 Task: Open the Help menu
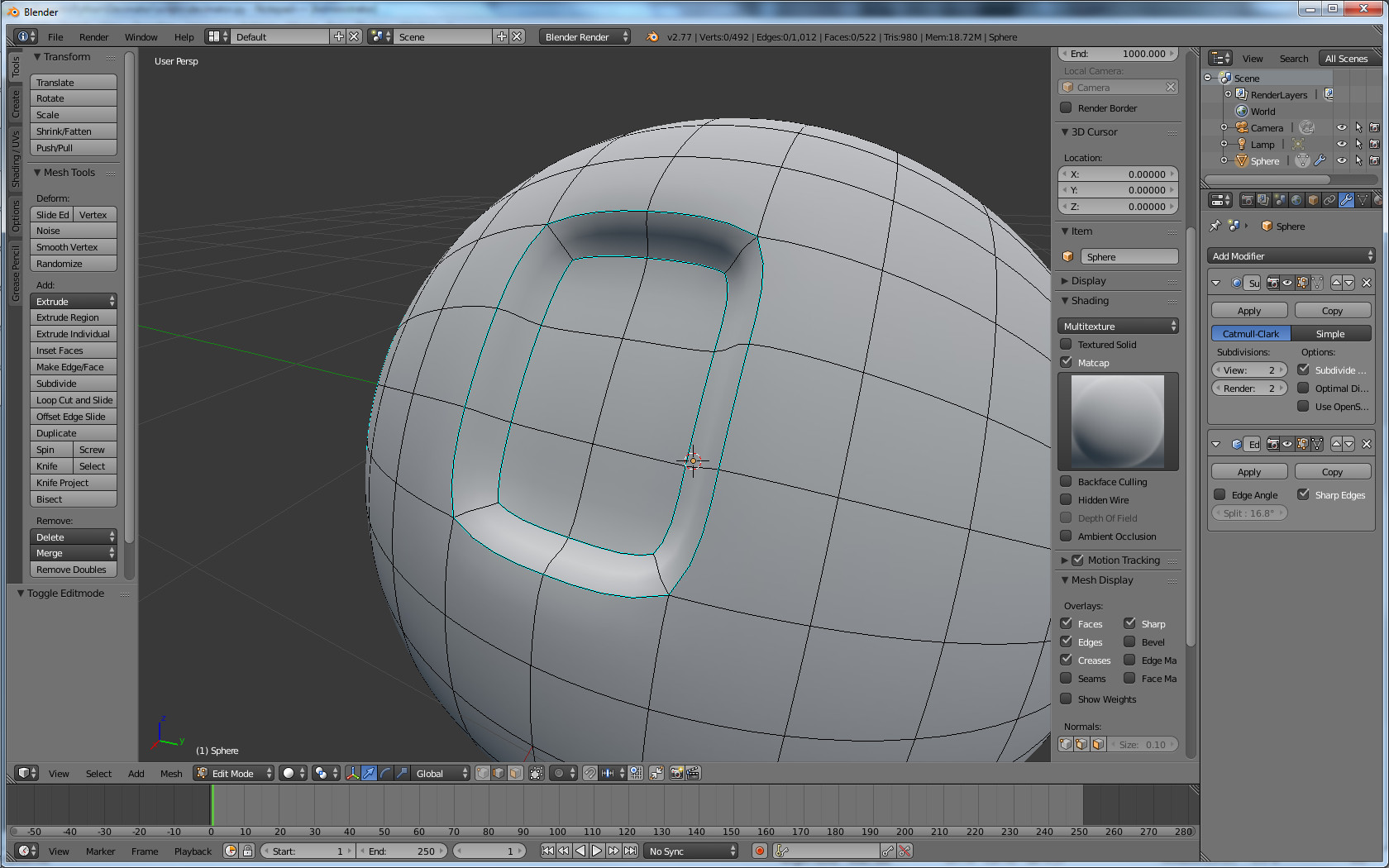tap(184, 37)
